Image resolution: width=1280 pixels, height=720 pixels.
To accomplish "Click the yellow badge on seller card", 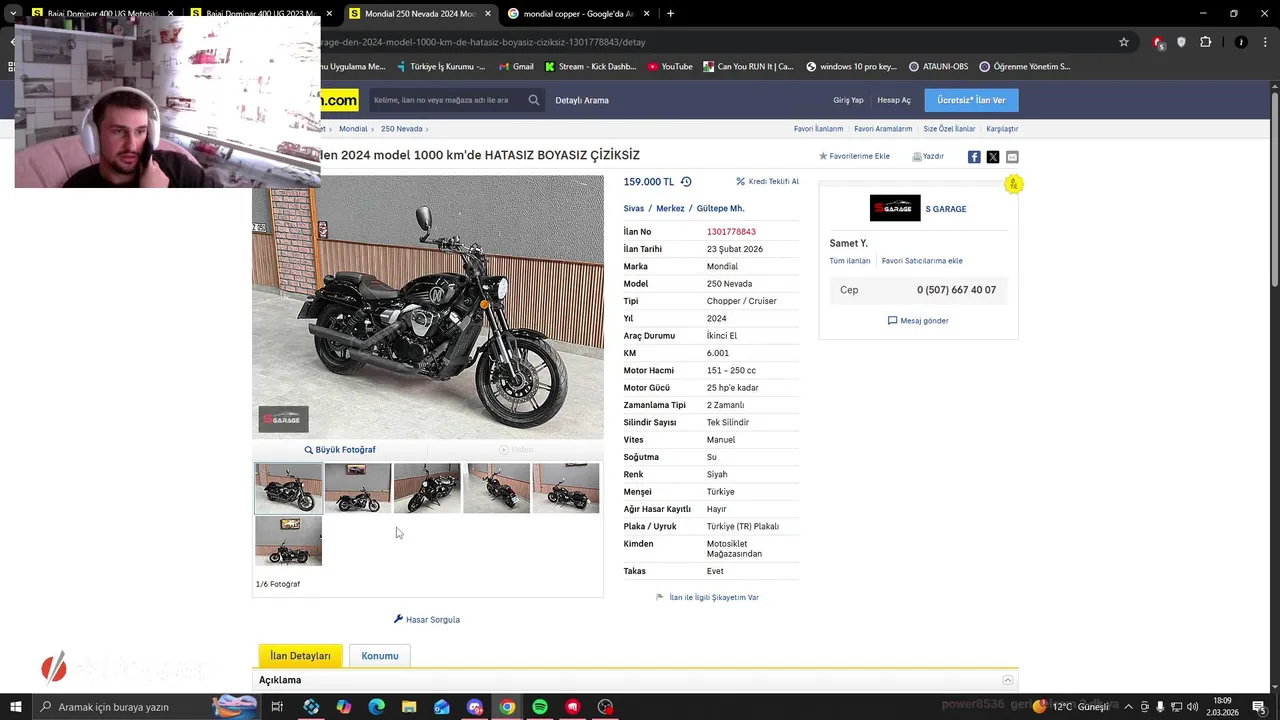I will point(1013,184).
